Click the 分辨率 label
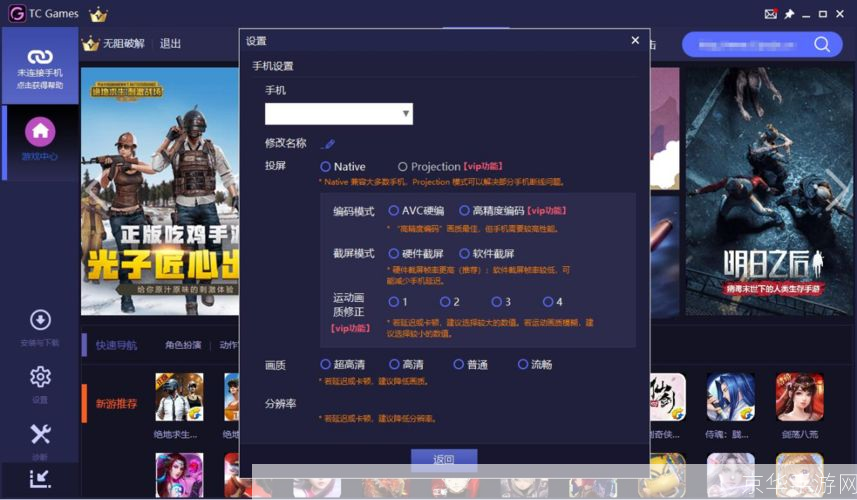This screenshot has height=500, width=857. coord(280,404)
